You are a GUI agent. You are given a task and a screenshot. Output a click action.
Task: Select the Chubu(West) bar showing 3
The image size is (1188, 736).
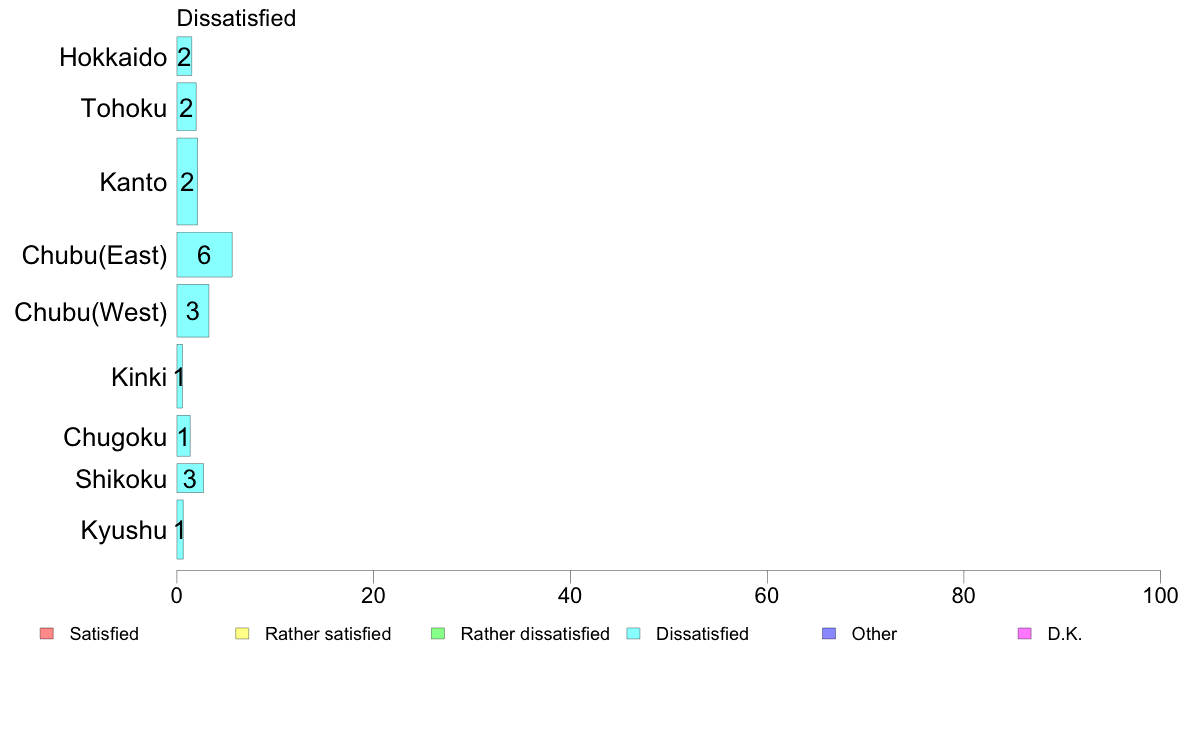click(x=192, y=311)
